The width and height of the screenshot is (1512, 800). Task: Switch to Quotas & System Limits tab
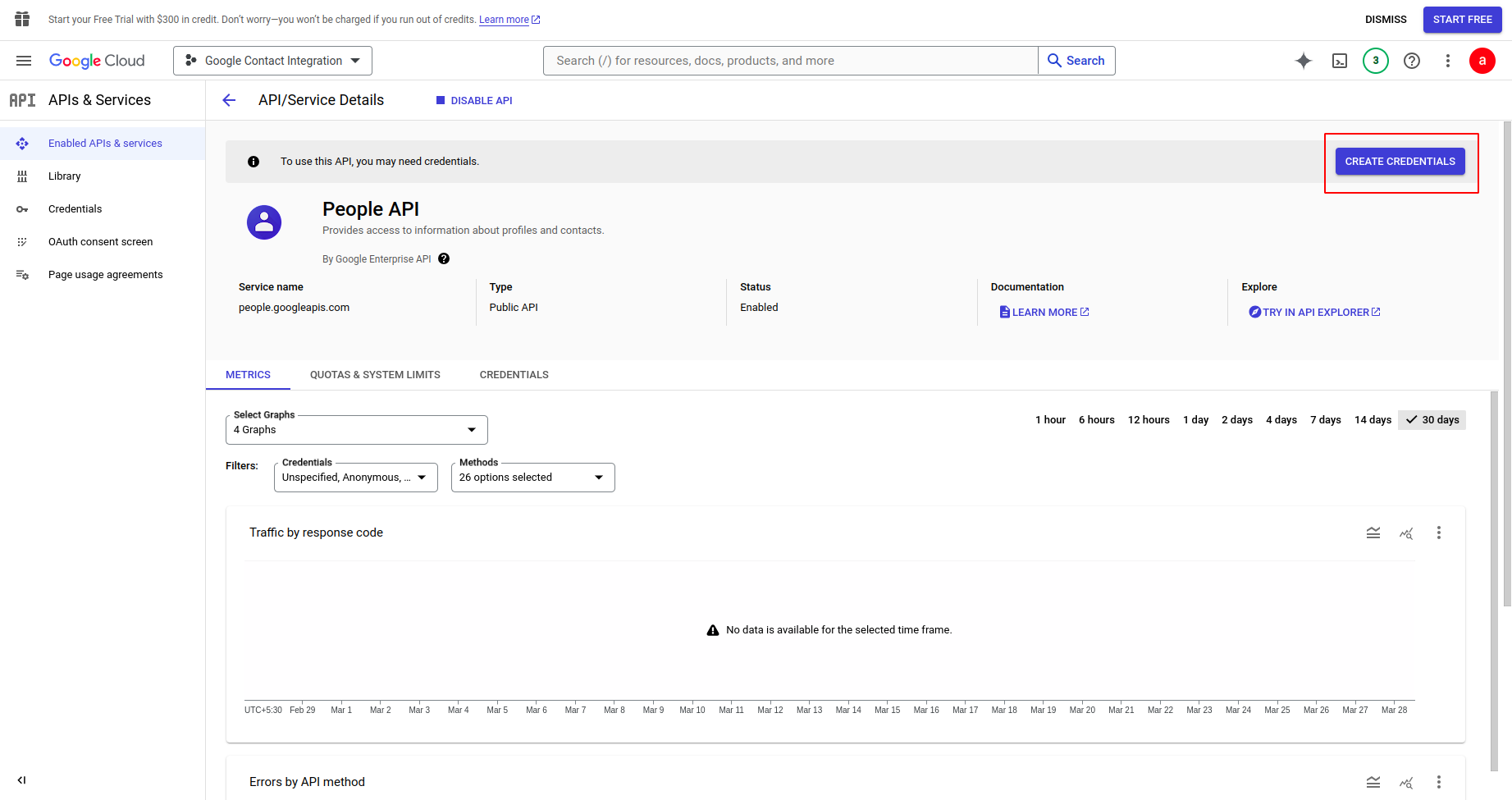coord(375,375)
